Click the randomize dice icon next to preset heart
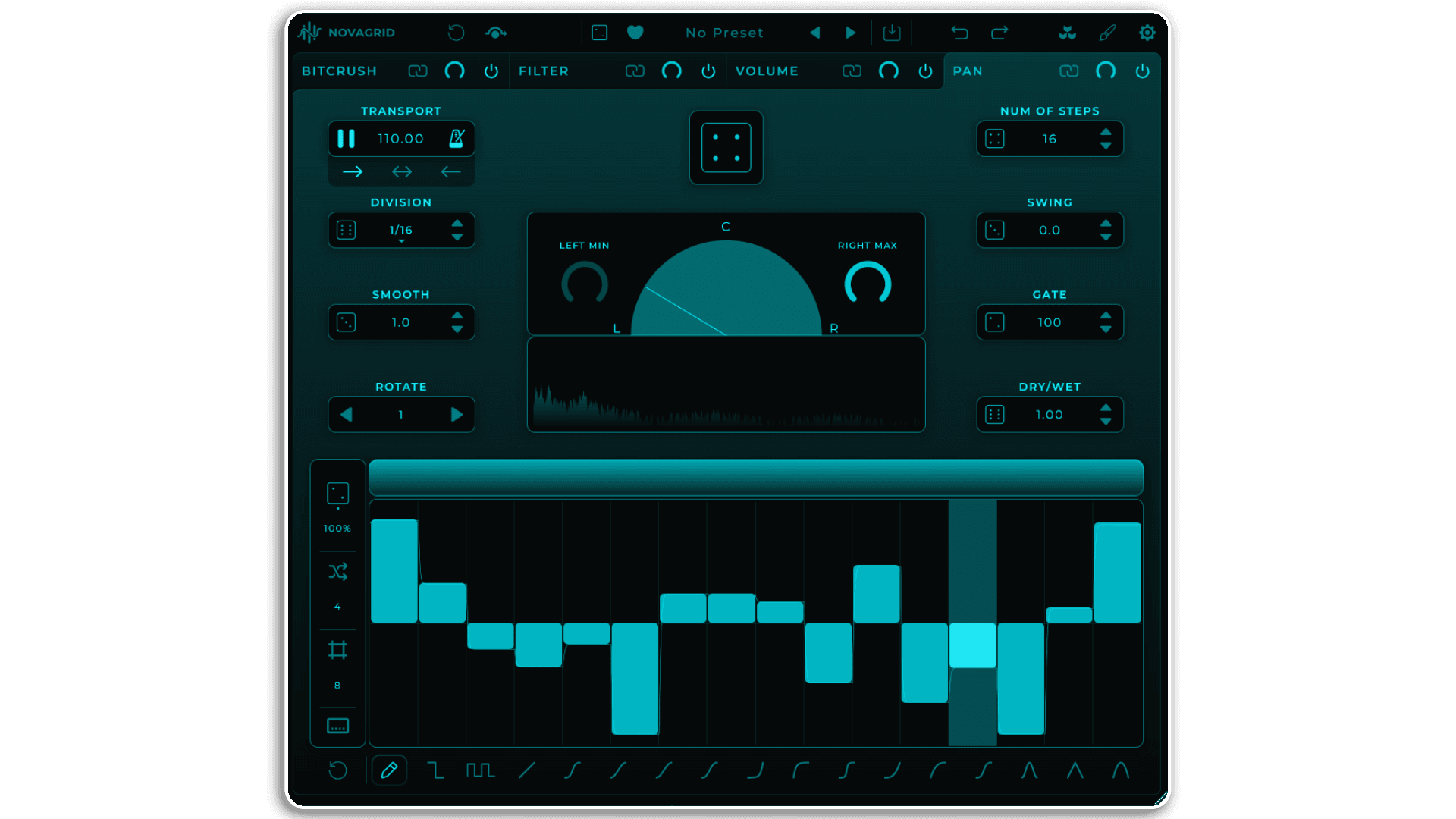The width and height of the screenshot is (1456, 819). [x=600, y=33]
